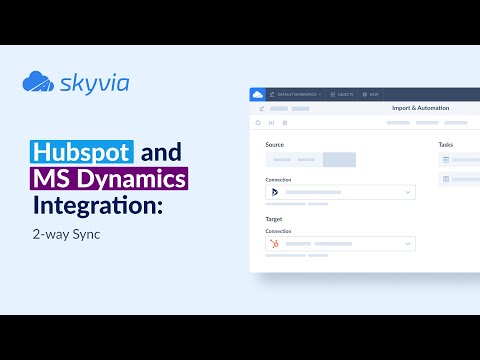Open the OBJECTS menu in header
This screenshot has height=360, width=480.
click(x=342, y=95)
